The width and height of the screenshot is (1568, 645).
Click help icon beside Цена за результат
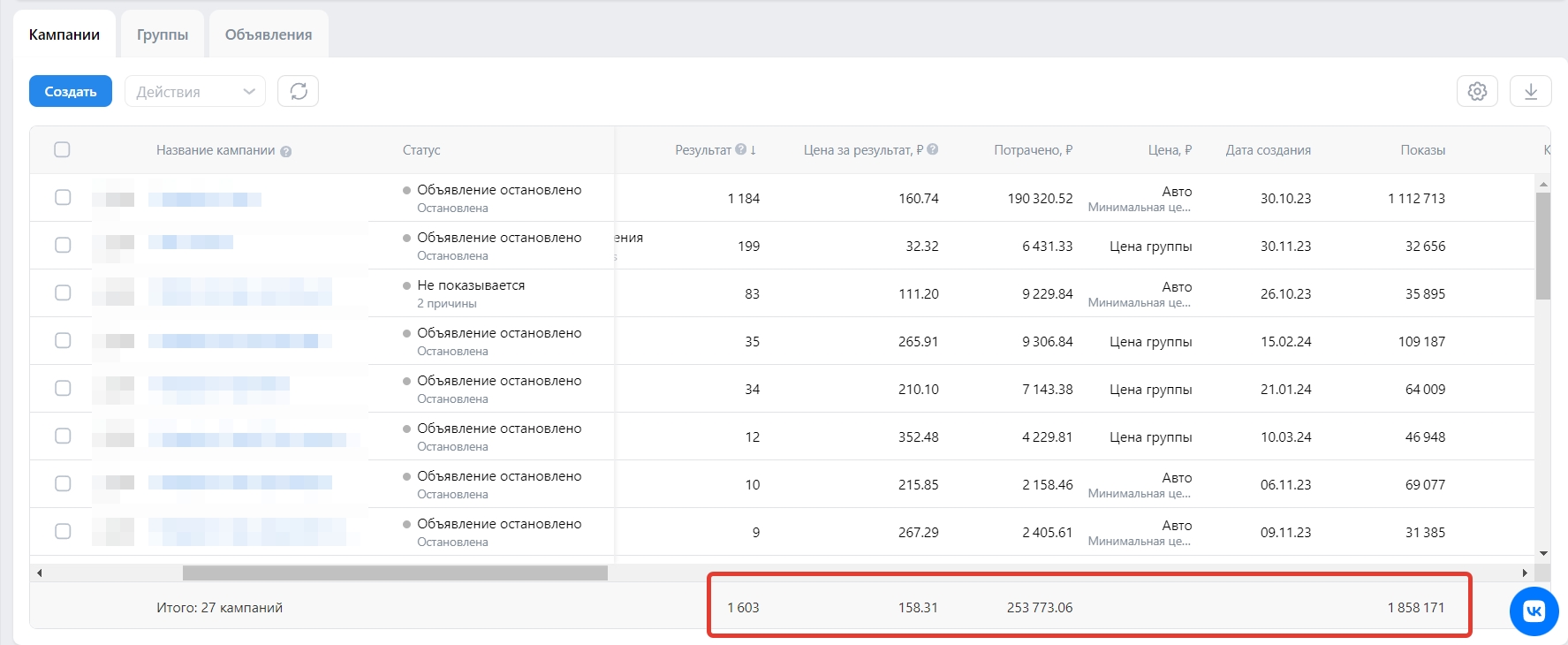(x=933, y=149)
